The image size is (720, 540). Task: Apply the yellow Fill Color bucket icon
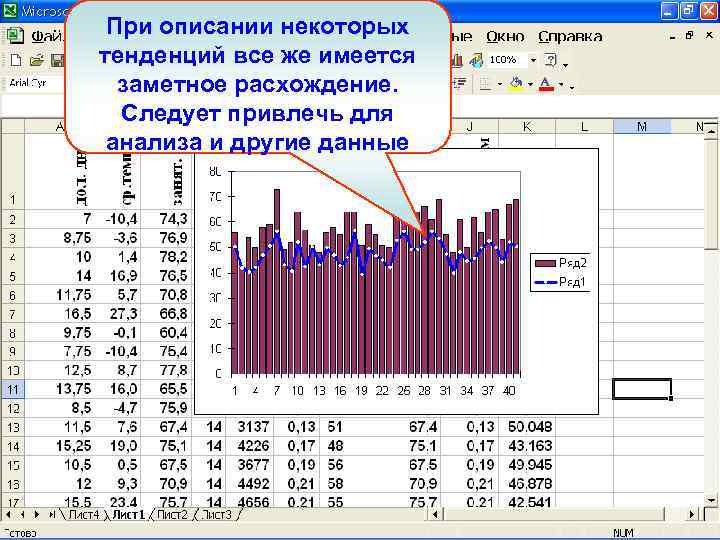click(516, 84)
